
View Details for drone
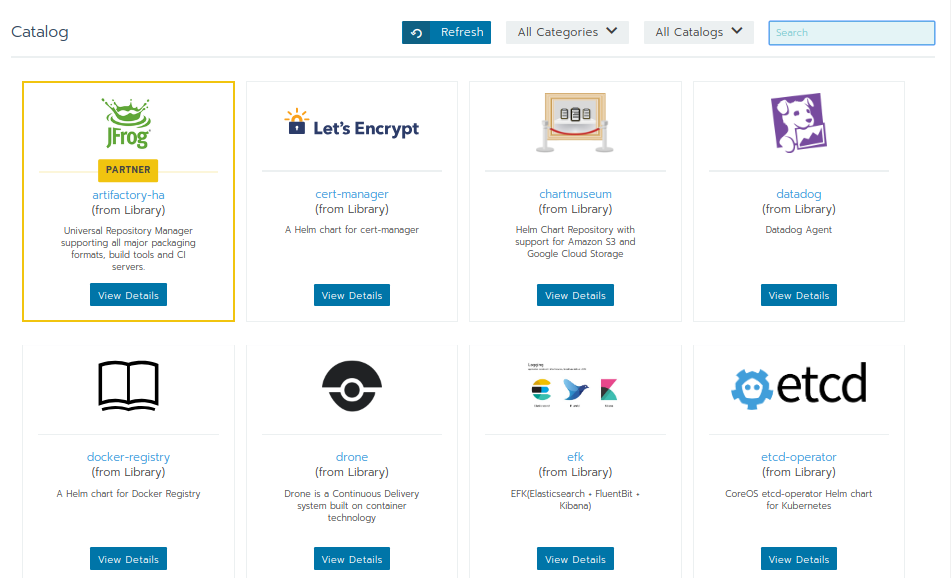tap(352, 559)
